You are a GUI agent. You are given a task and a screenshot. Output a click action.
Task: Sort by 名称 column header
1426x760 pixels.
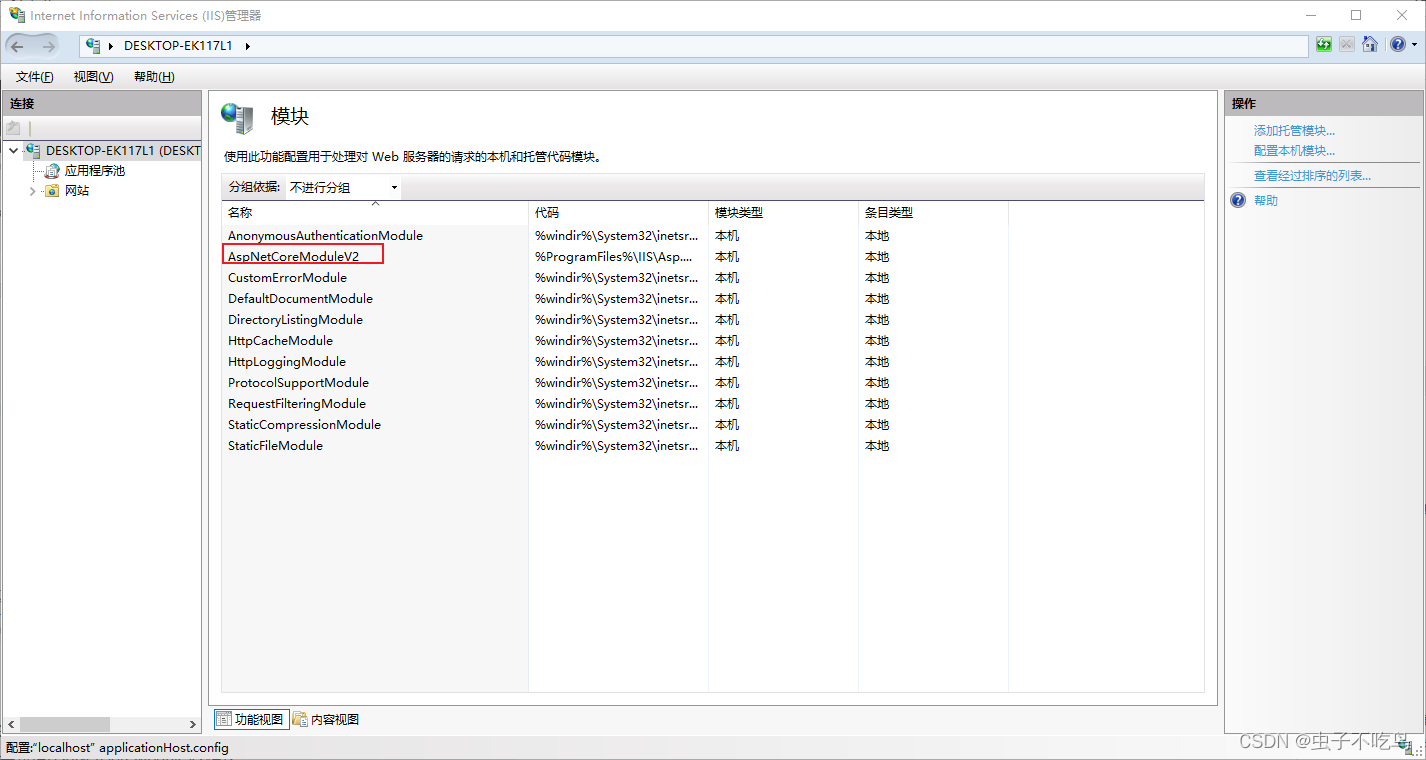click(375, 213)
